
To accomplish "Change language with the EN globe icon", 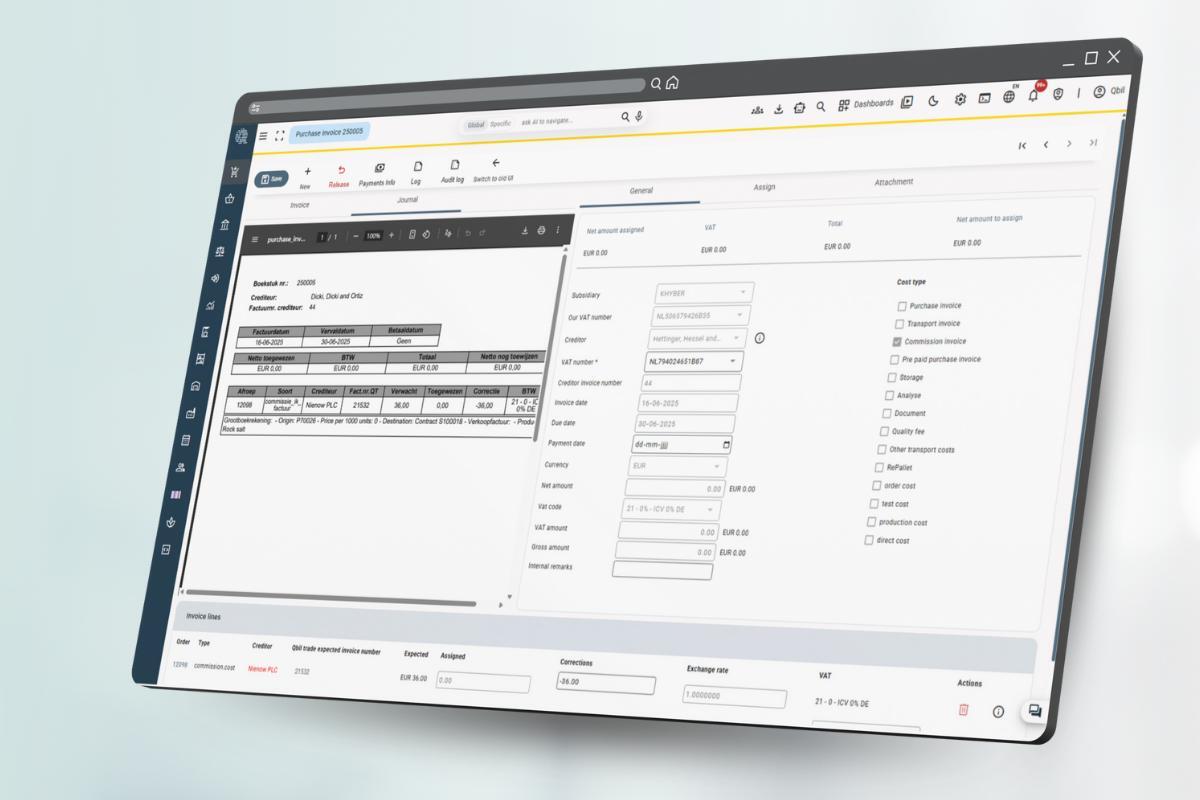I will [1009, 96].
